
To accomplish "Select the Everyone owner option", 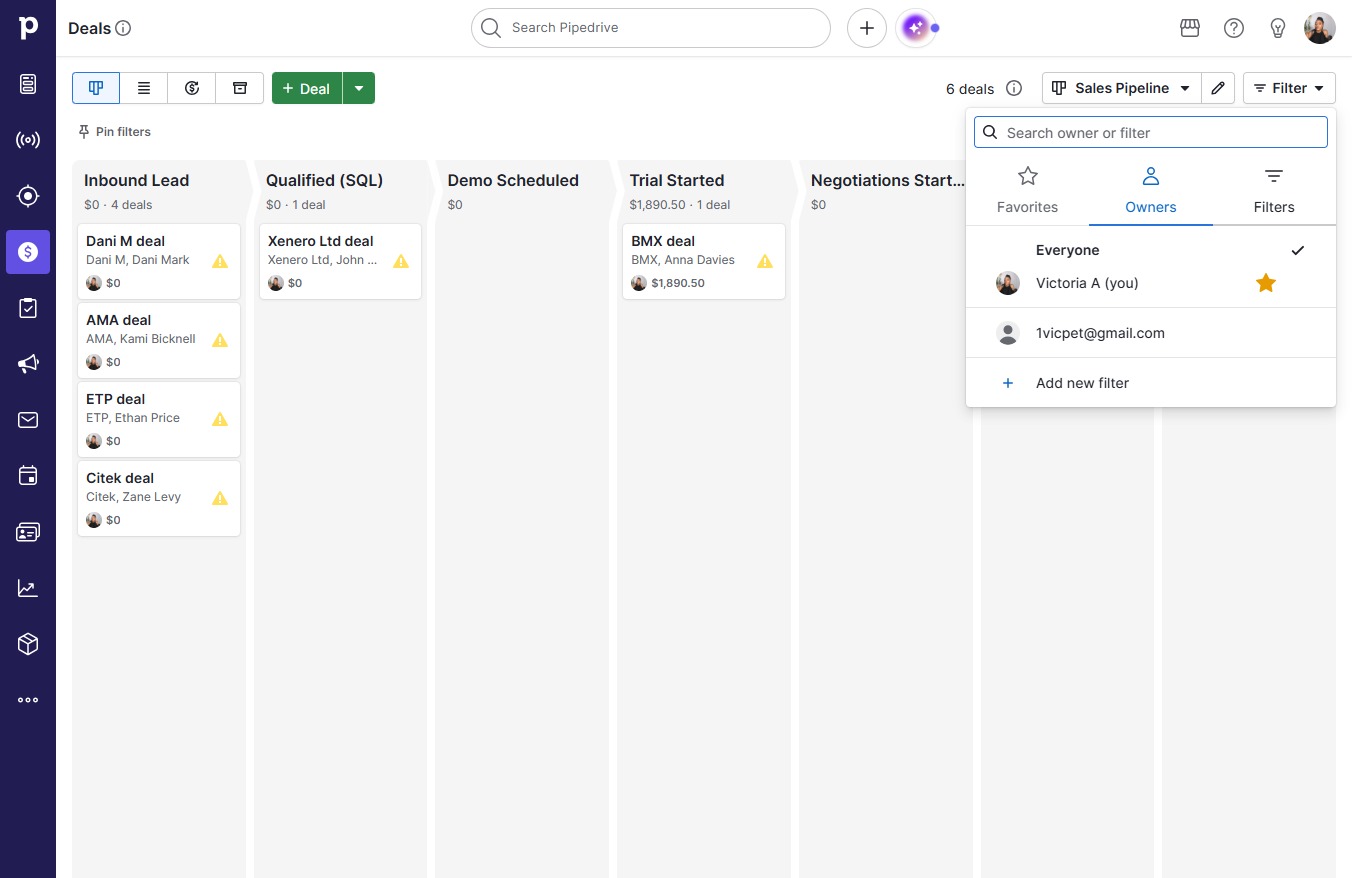I will [1151, 250].
